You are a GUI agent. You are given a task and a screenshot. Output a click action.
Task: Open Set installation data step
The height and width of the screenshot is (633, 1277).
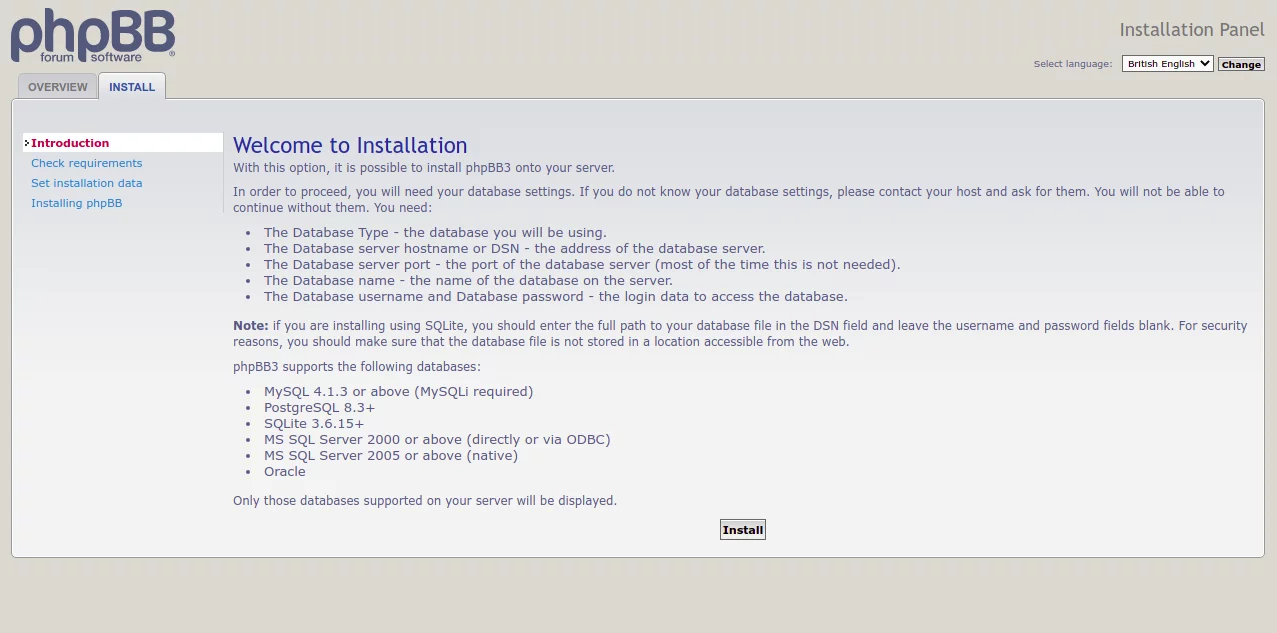tap(86, 183)
